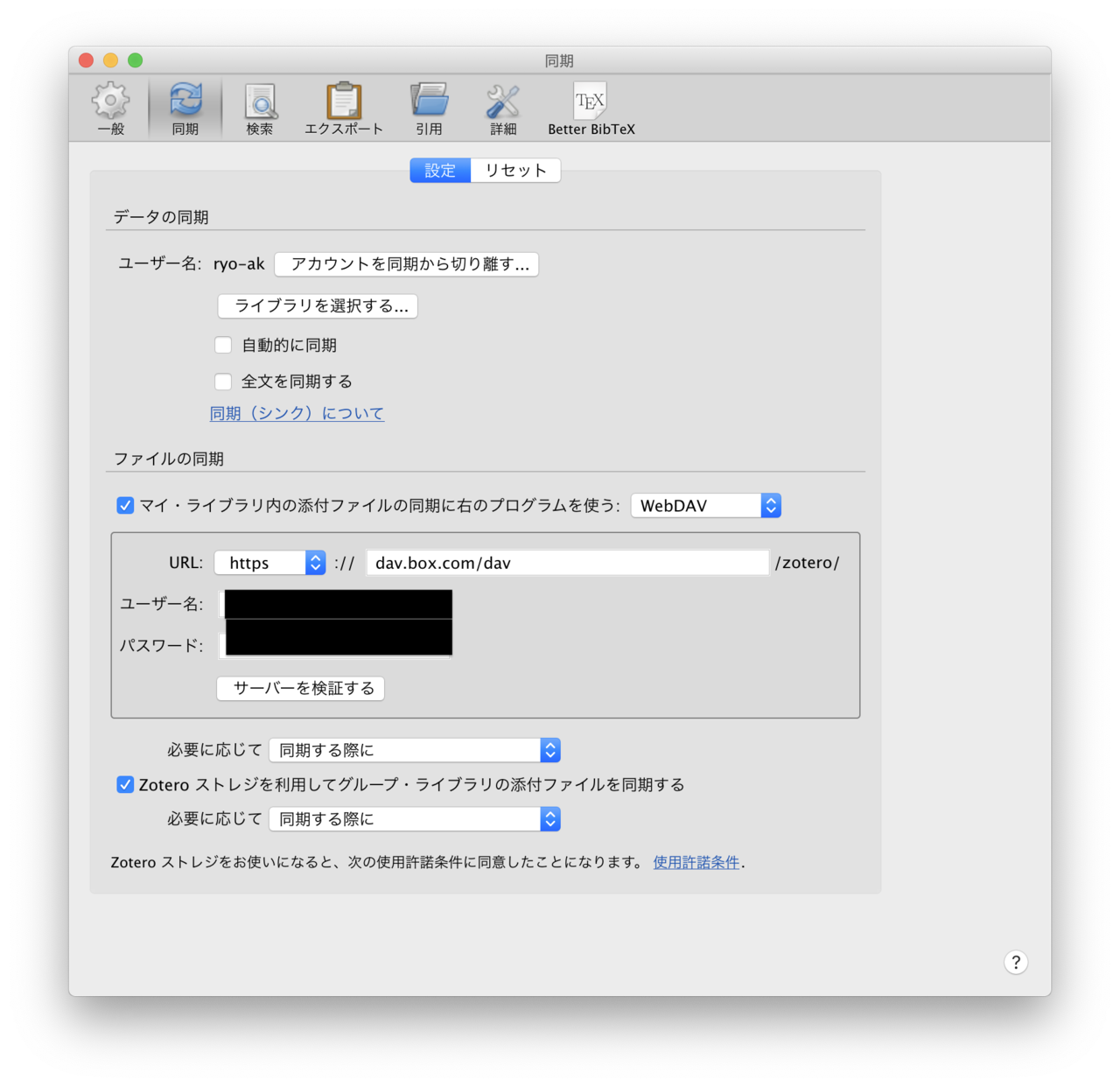
Task: Open the 使用許諾条件 link
Action: point(696,862)
